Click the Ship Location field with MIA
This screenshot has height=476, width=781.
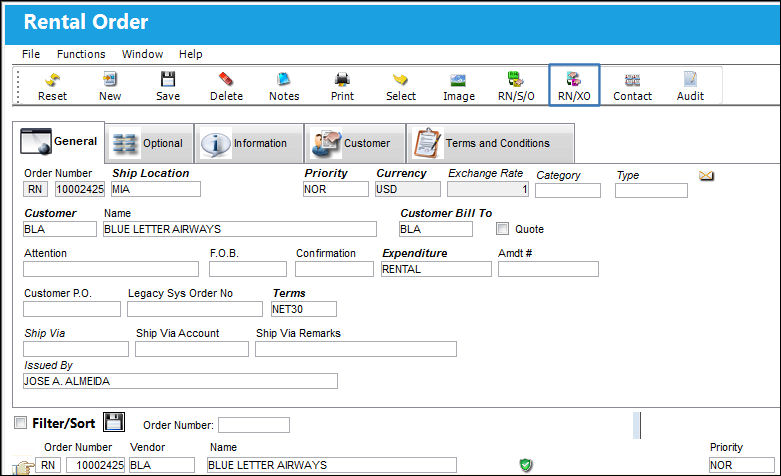click(156, 189)
